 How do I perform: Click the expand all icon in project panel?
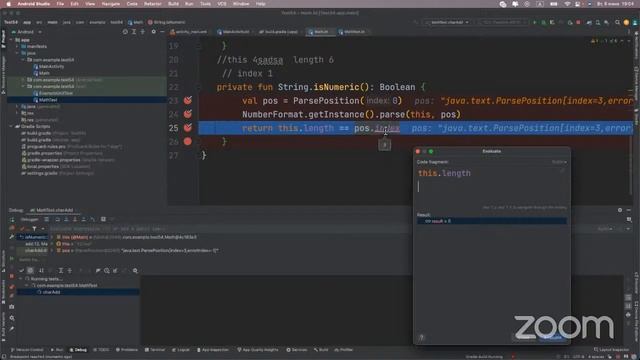[x=134, y=32]
